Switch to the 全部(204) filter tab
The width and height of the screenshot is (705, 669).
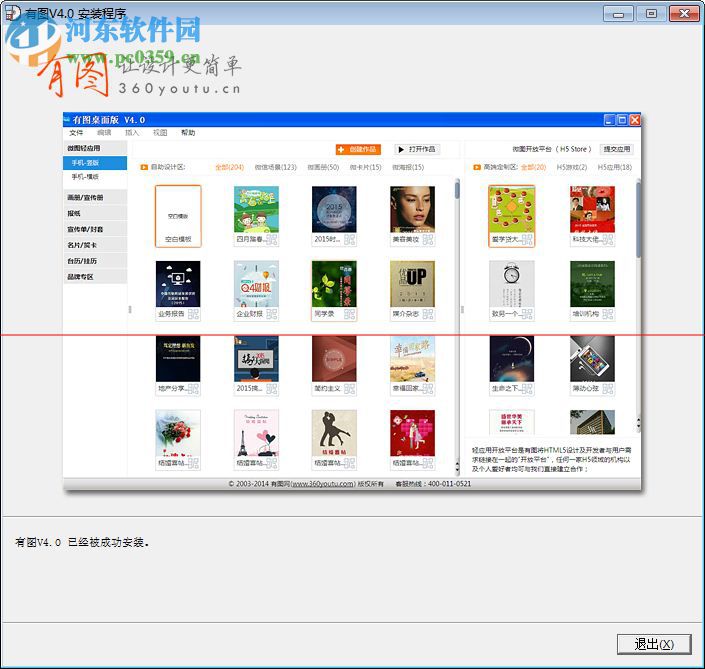click(229, 167)
